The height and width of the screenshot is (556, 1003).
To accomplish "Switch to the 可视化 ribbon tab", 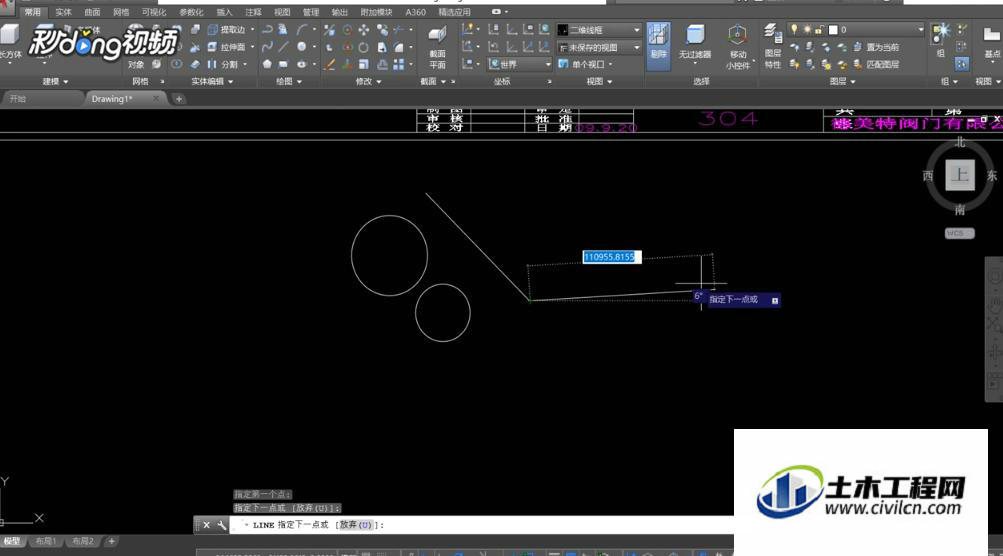I will point(154,12).
